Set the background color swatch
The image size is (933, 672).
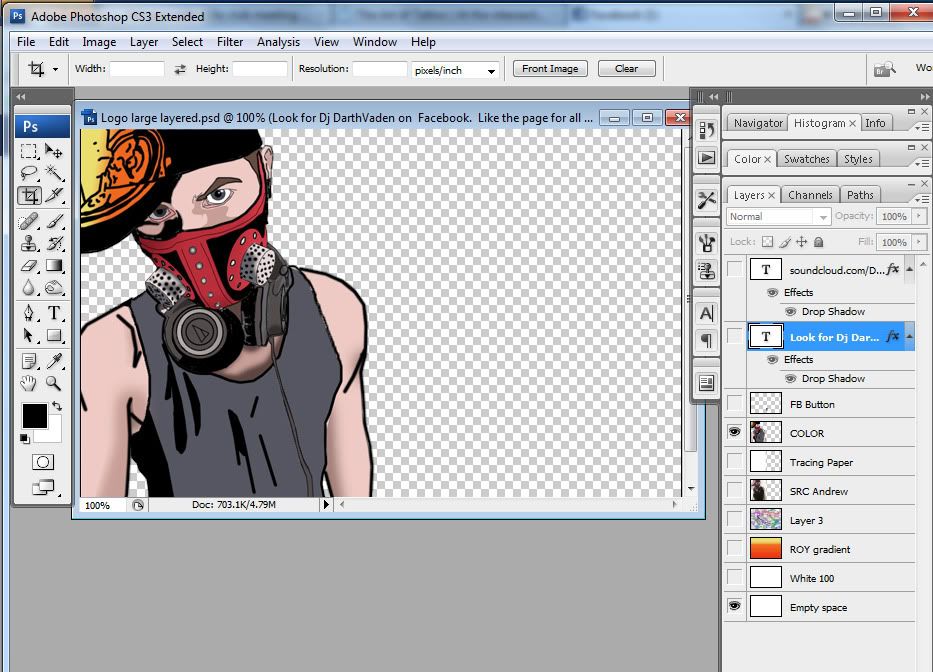(53, 435)
